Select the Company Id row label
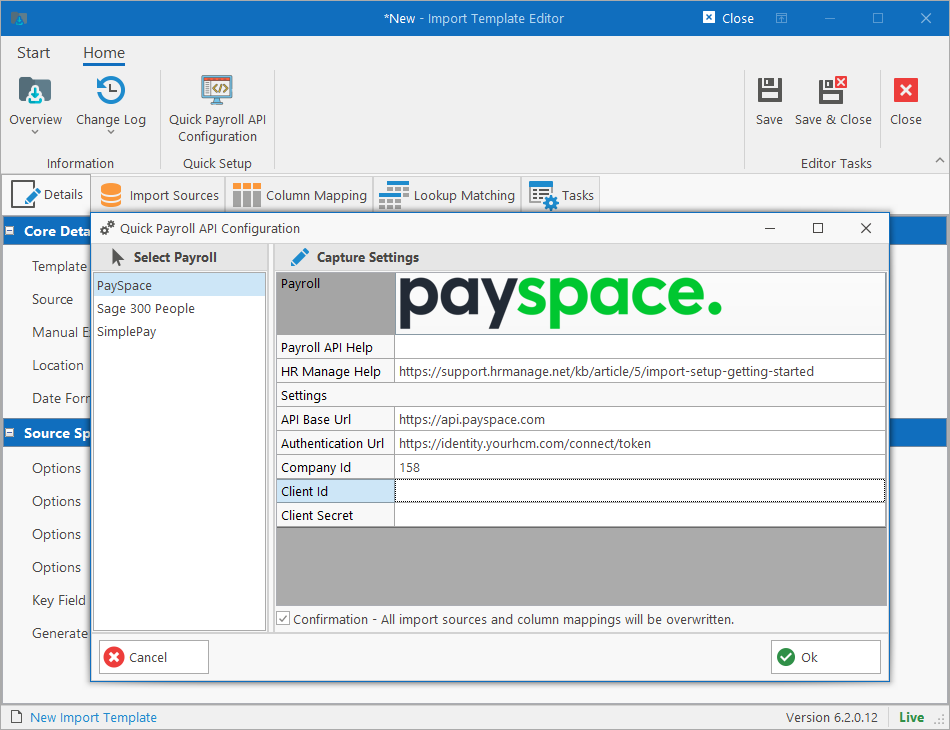The height and width of the screenshot is (730, 950). (x=335, y=467)
